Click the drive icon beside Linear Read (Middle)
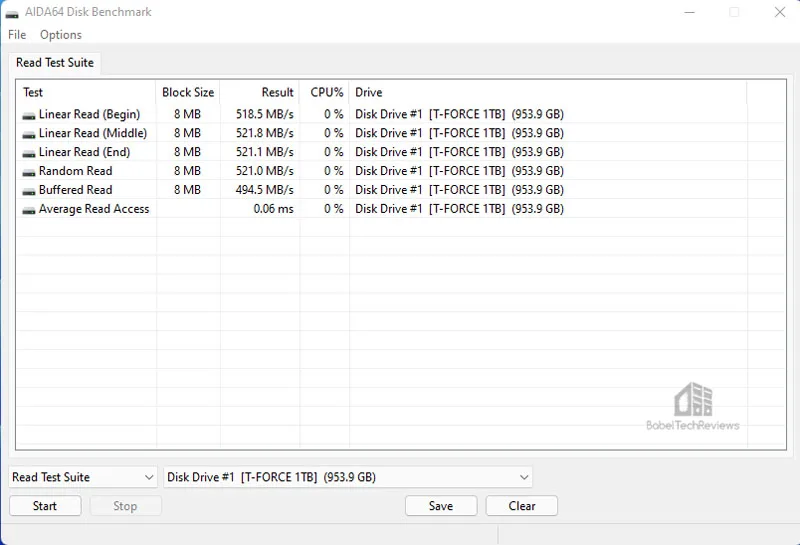The image size is (800, 545). tap(29, 135)
